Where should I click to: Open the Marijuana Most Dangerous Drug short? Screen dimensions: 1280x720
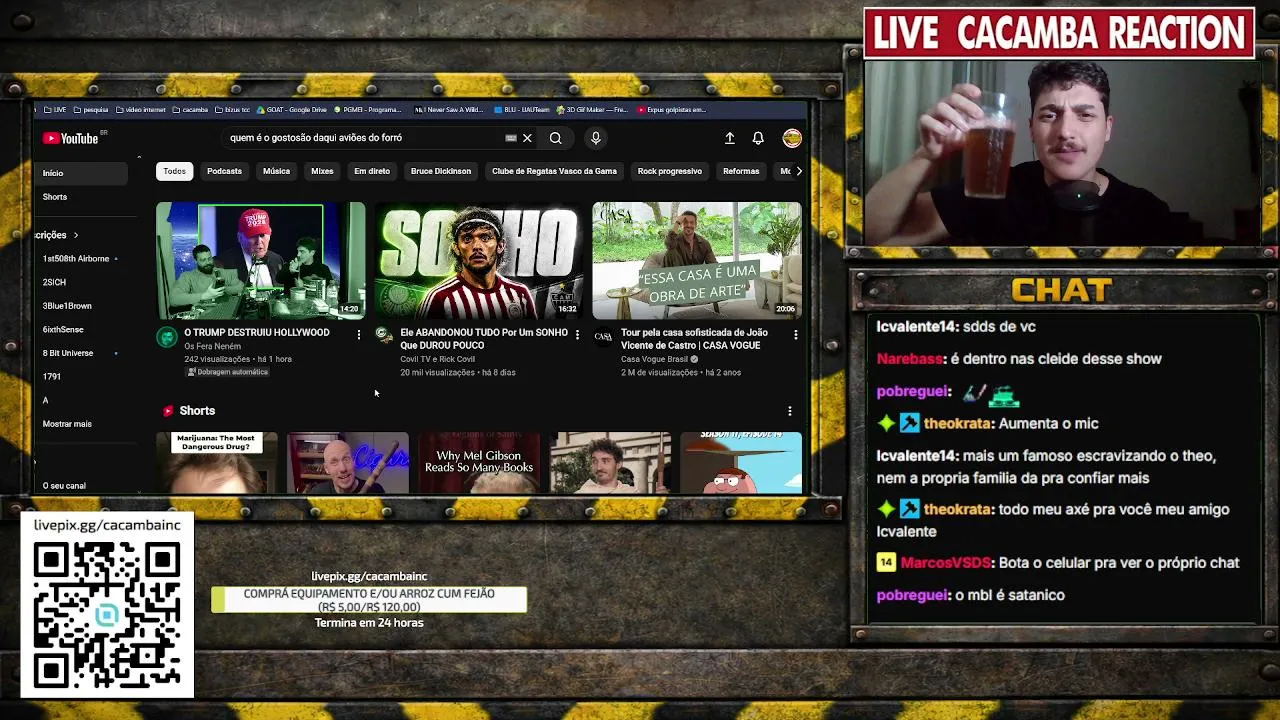coord(217,463)
